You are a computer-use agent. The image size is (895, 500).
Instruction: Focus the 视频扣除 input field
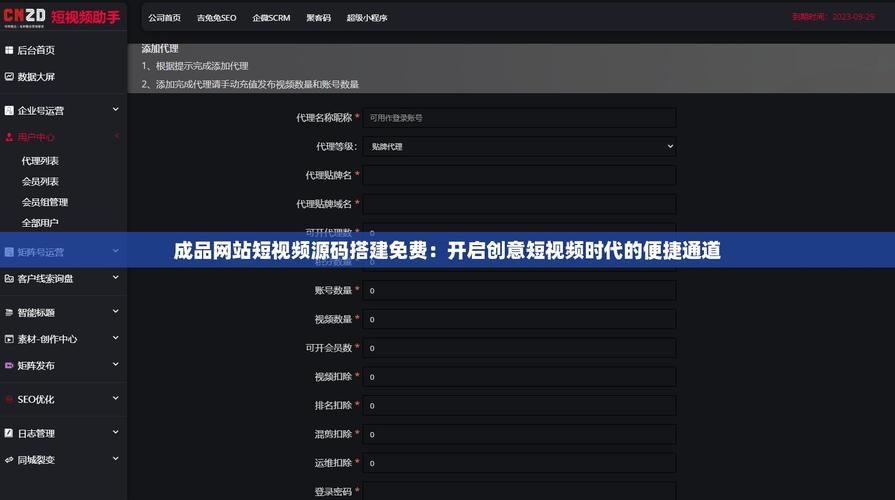coord(519,377)
